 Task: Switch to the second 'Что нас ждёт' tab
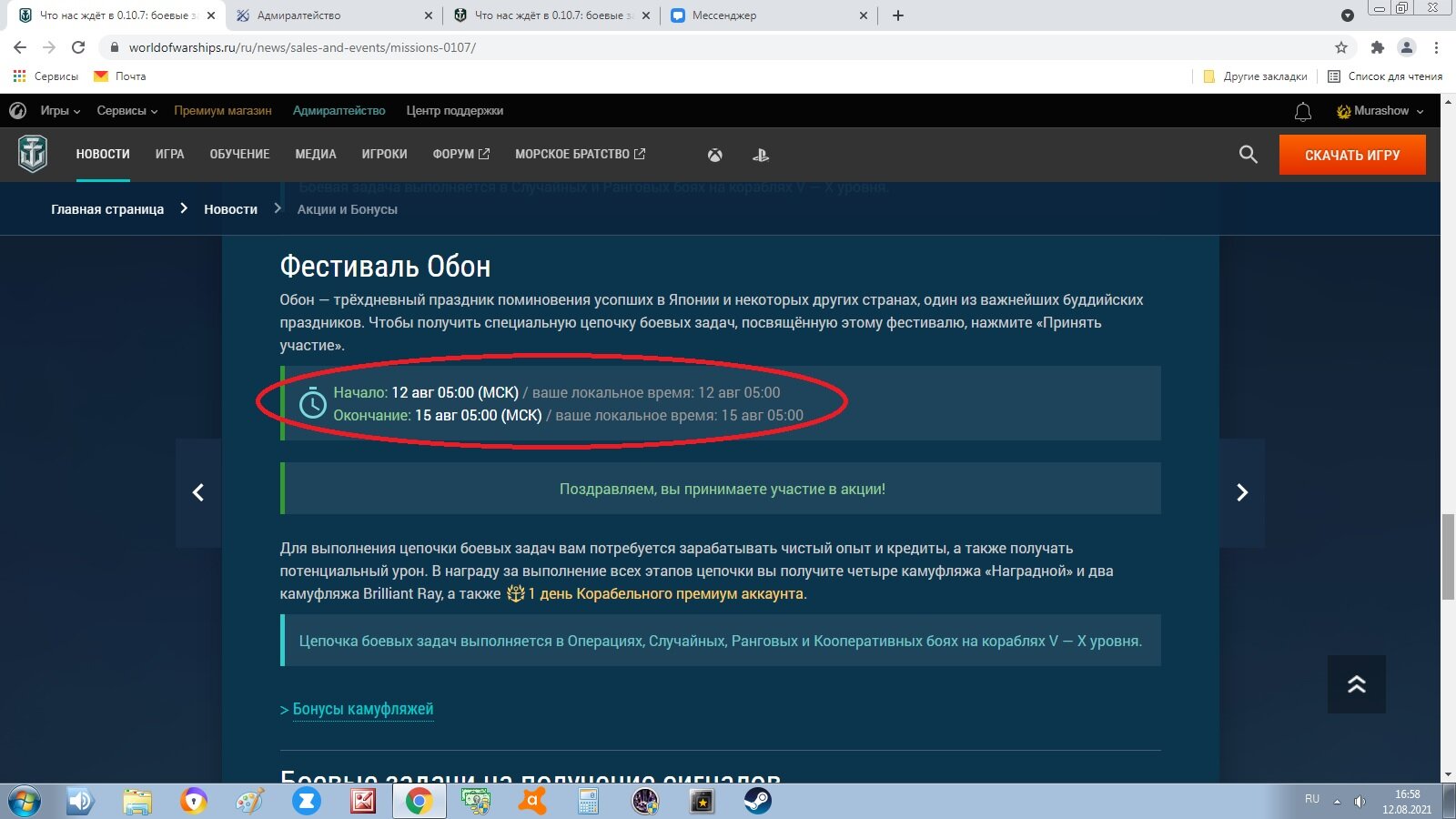551,15
